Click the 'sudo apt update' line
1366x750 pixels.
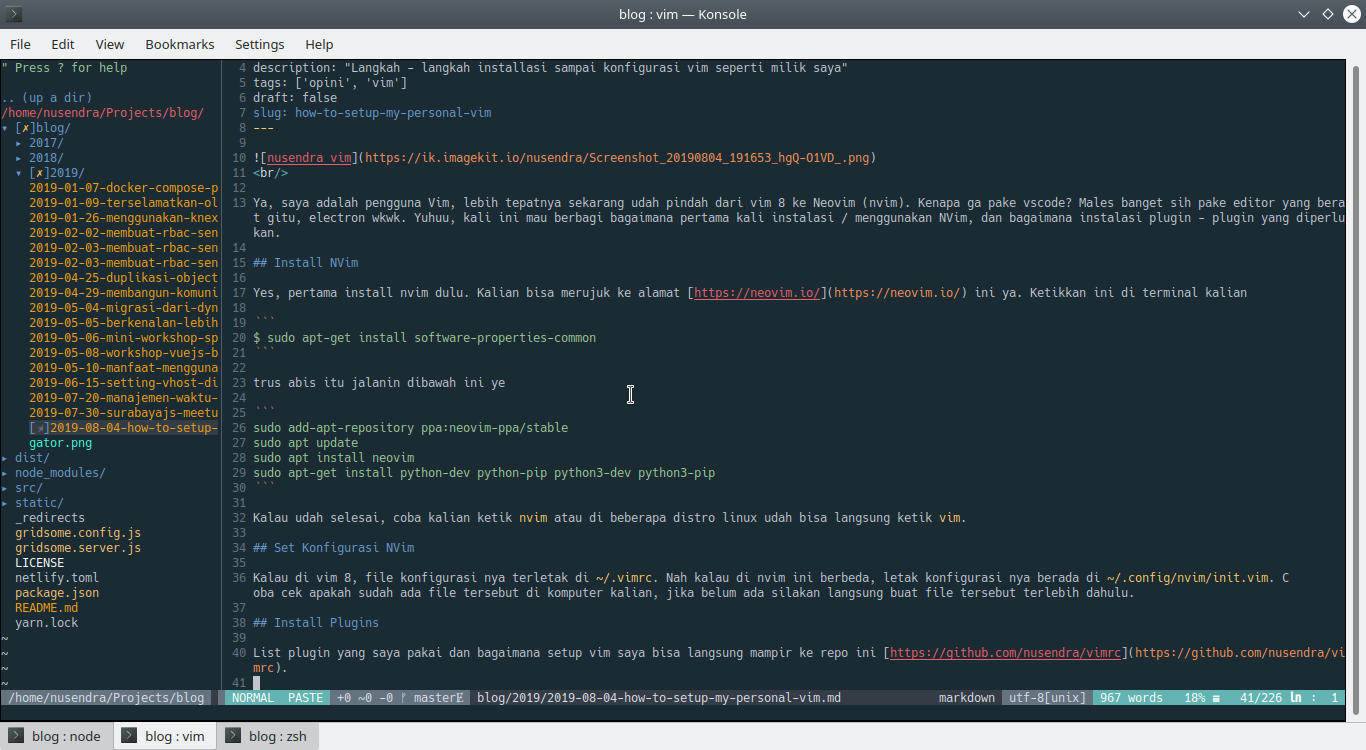click(306, 443)
